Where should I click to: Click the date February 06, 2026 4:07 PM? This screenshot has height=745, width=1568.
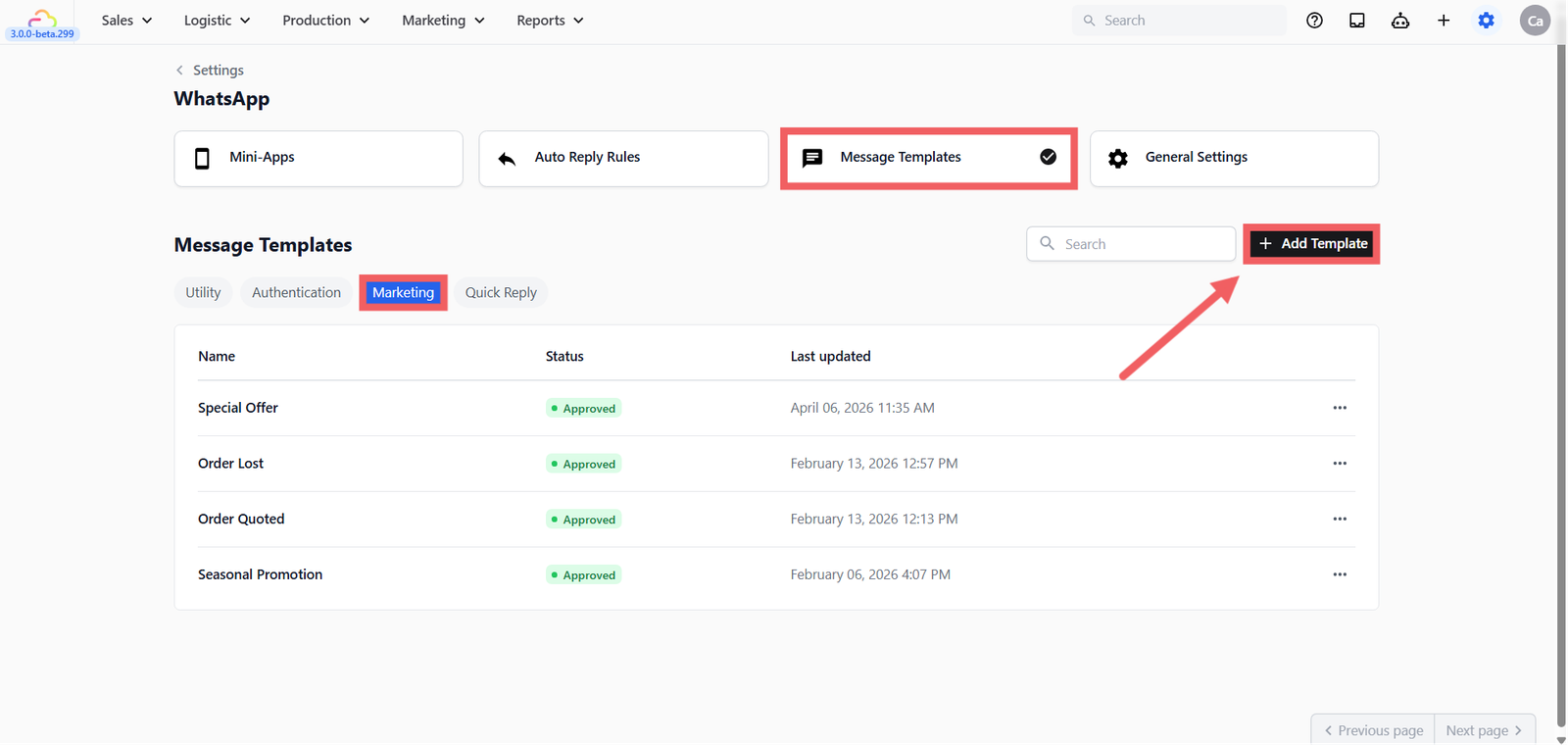coord(870,574)
